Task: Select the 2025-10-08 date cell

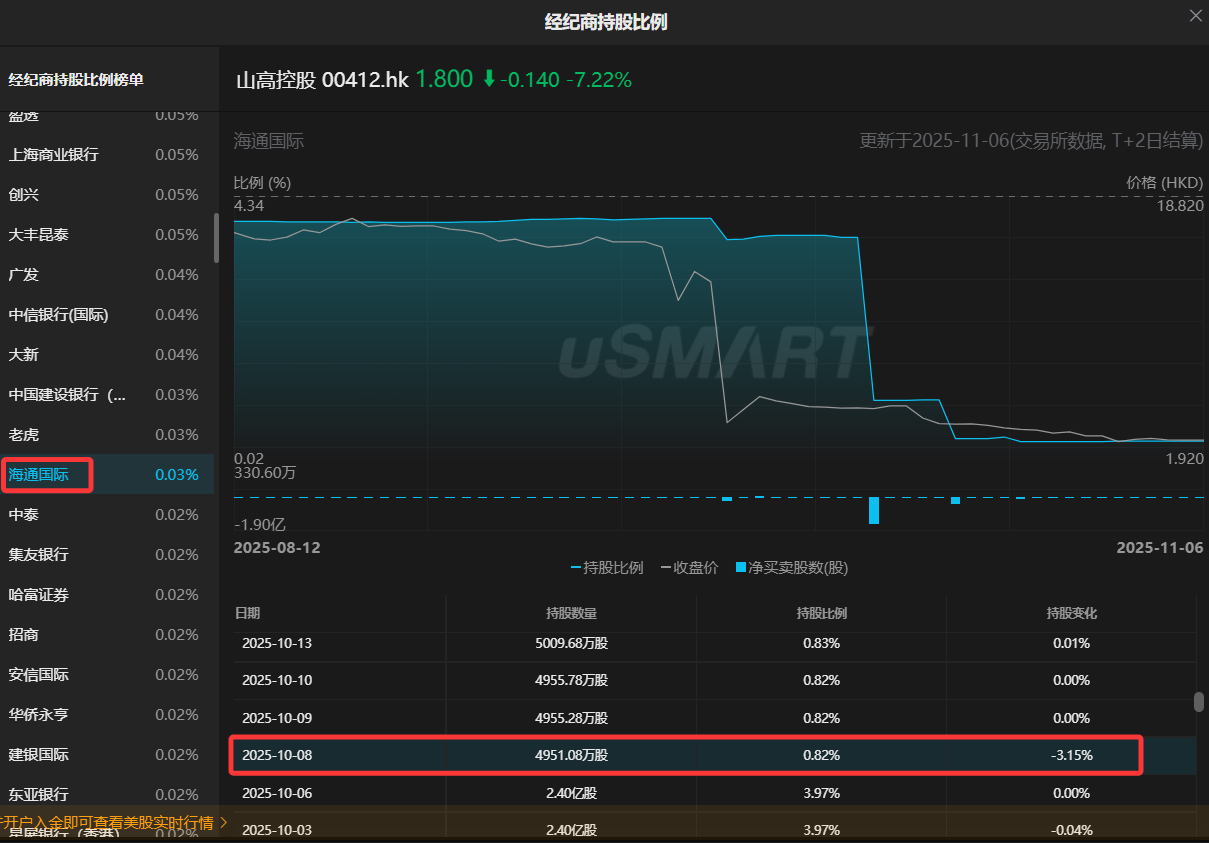Action: 277,755
